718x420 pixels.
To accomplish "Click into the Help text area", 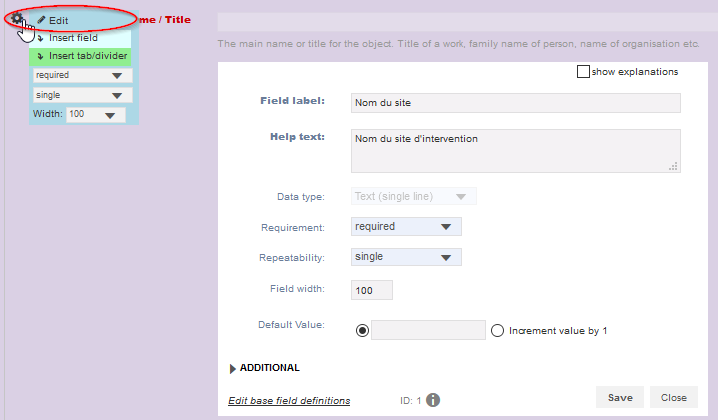I will 515,150.
